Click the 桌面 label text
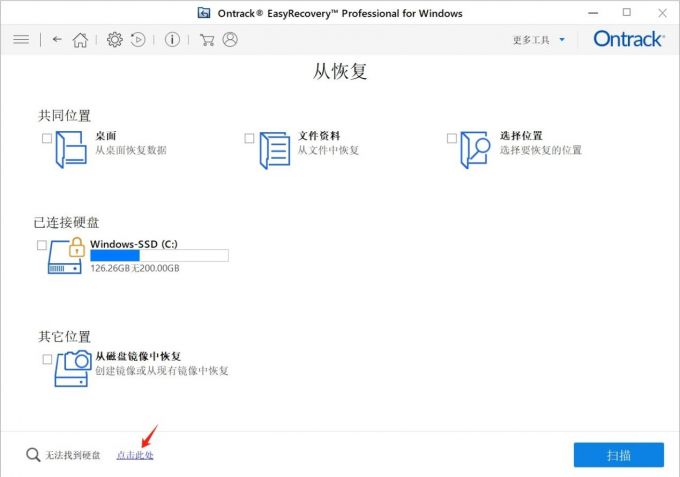Image resolution: width=680 pixels, height=477 pixels. coord(106,136)
